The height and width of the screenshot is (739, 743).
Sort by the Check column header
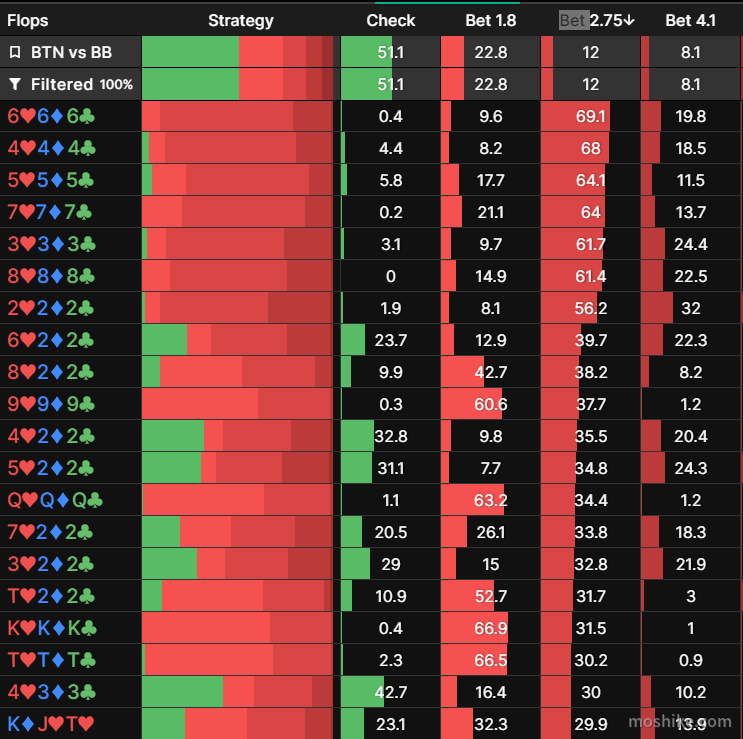pyautogui.click(x=390, y=20)
